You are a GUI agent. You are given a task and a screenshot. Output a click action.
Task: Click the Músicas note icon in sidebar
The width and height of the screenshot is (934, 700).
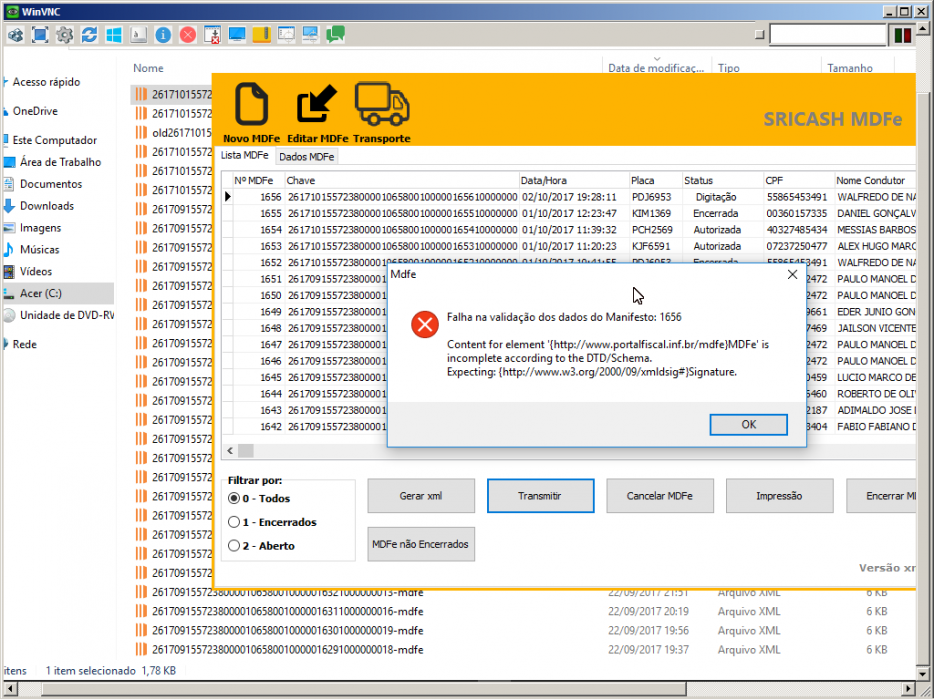click(x=9, y=250)
